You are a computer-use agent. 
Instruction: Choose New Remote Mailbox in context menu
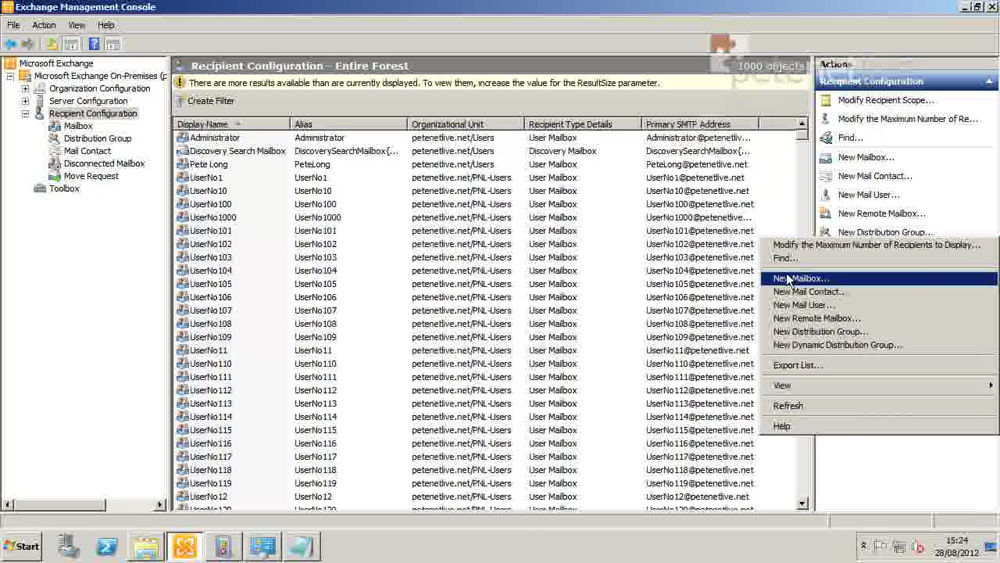pyautogui.click(x=879, y=318)
